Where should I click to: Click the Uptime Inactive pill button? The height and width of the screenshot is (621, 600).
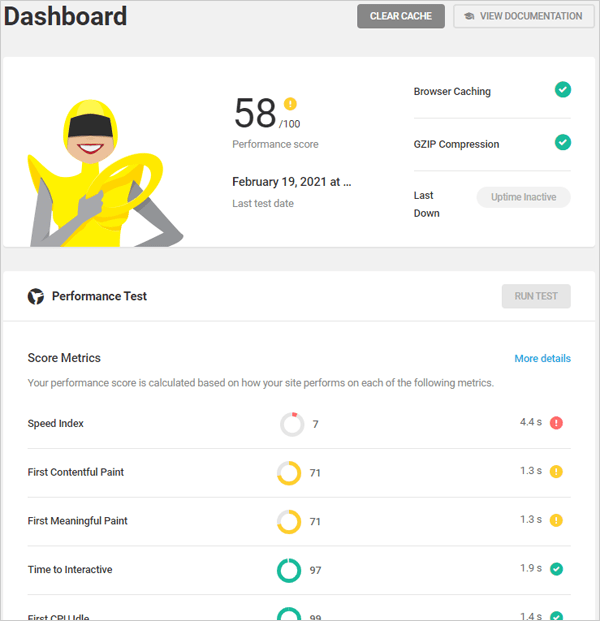523,197
